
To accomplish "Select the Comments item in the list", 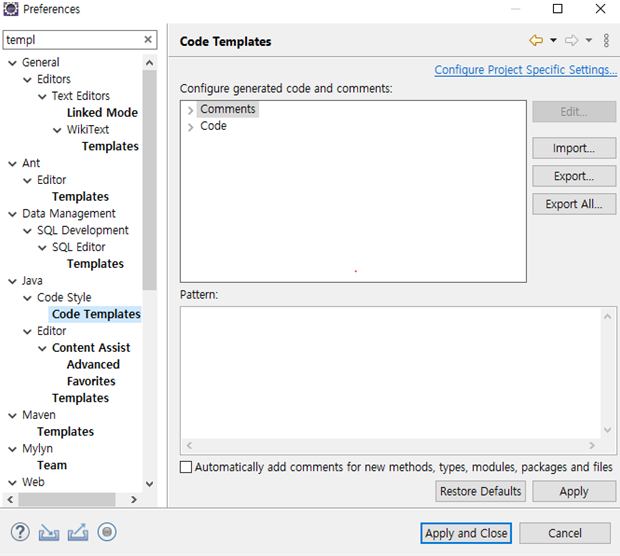I will click(x=228, y=109).
